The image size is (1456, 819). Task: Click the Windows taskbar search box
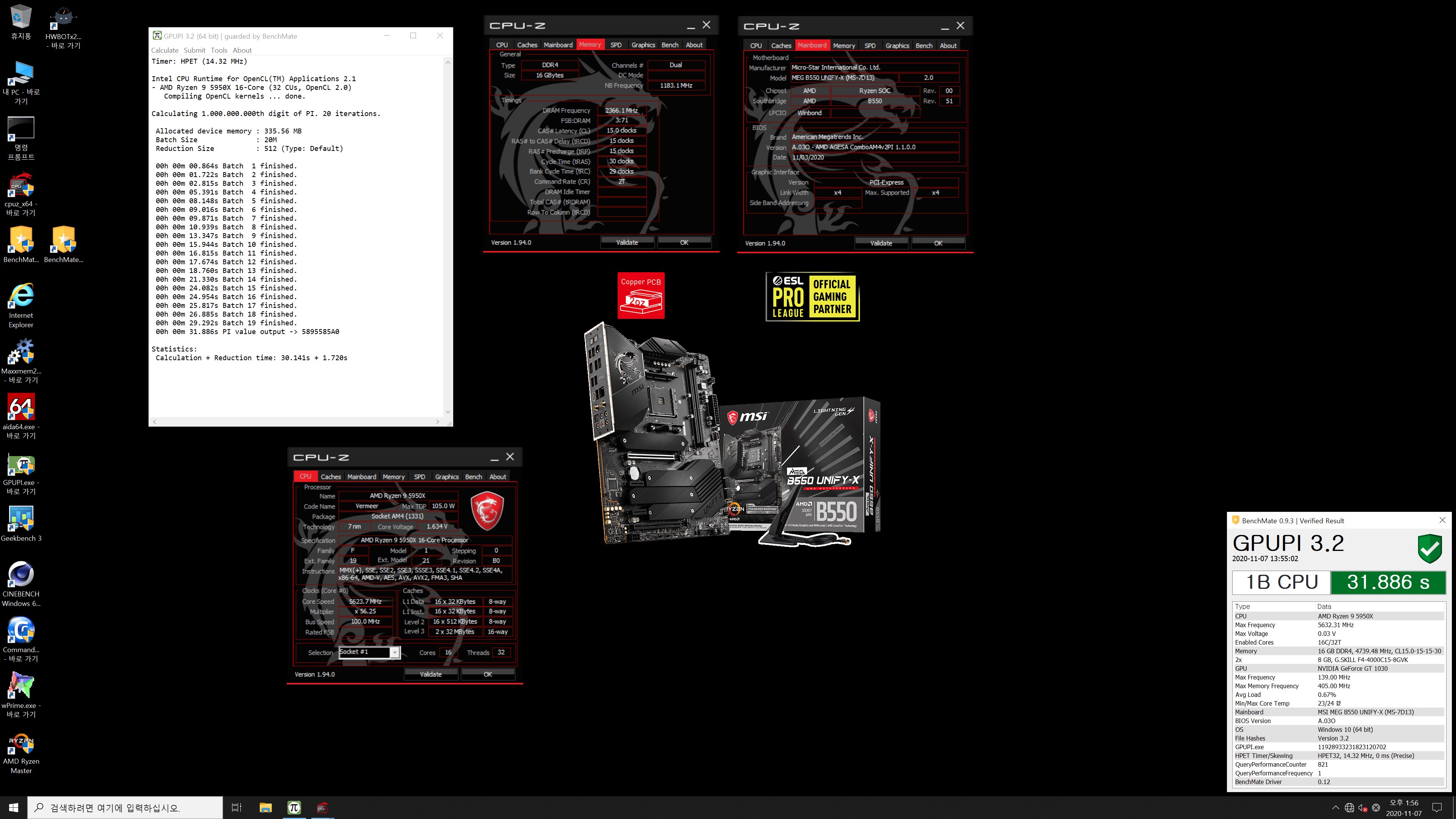coord(126,808)
